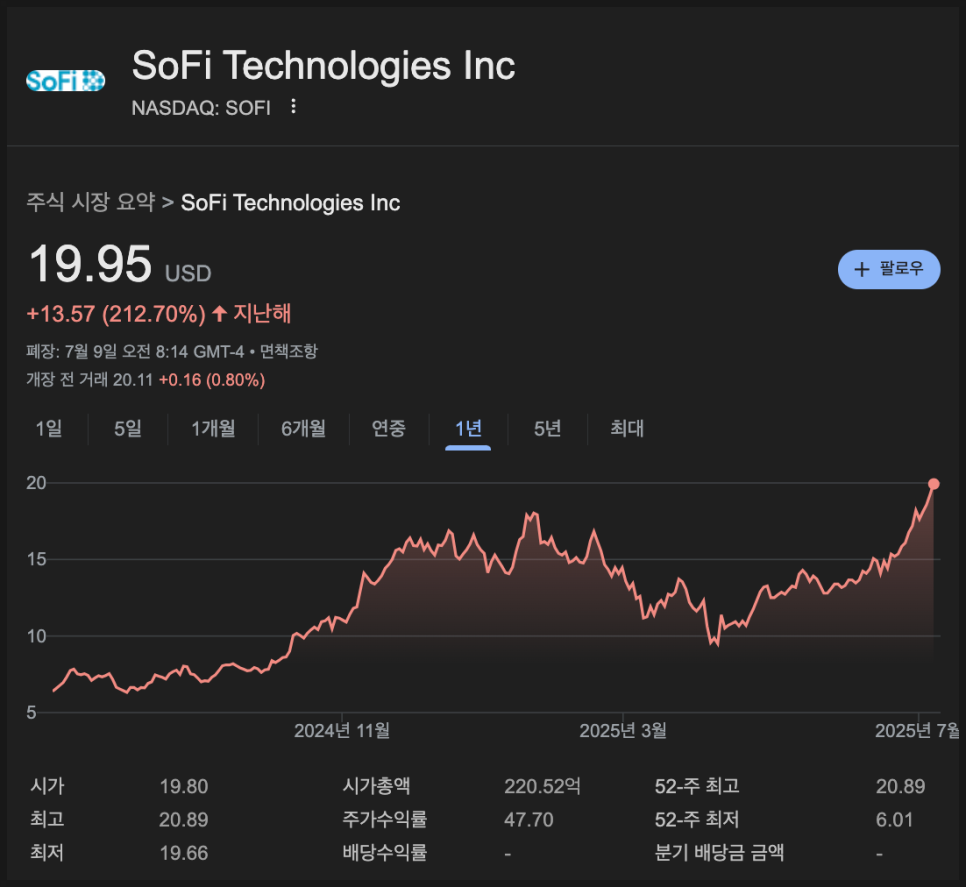Click the 2025년 7월 axis label

[x=917, y=731]
